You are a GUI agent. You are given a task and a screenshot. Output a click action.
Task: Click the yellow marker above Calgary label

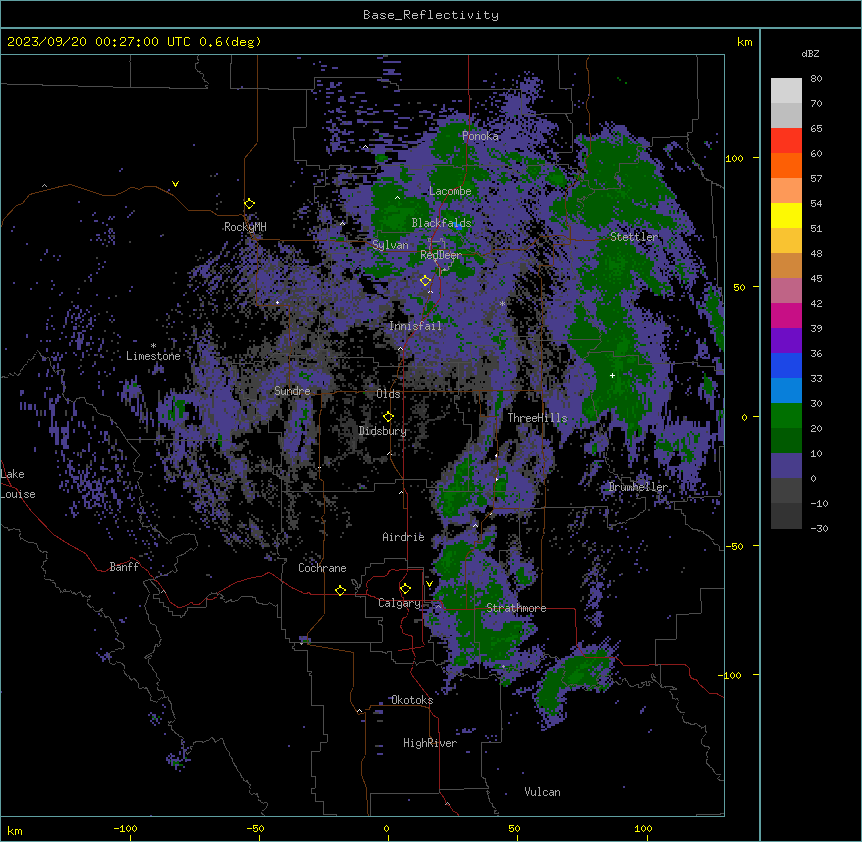click(405, 589)
